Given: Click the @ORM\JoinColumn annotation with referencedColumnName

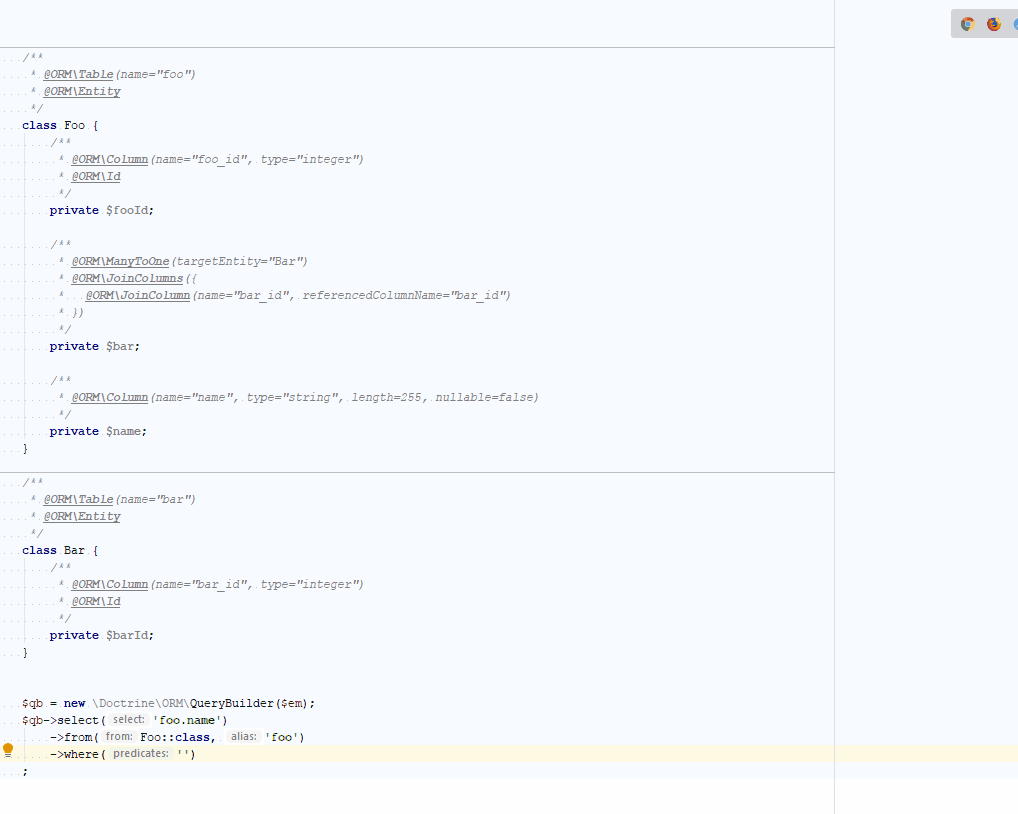Looking at the screenshot, I should click(x=138, y=295).
